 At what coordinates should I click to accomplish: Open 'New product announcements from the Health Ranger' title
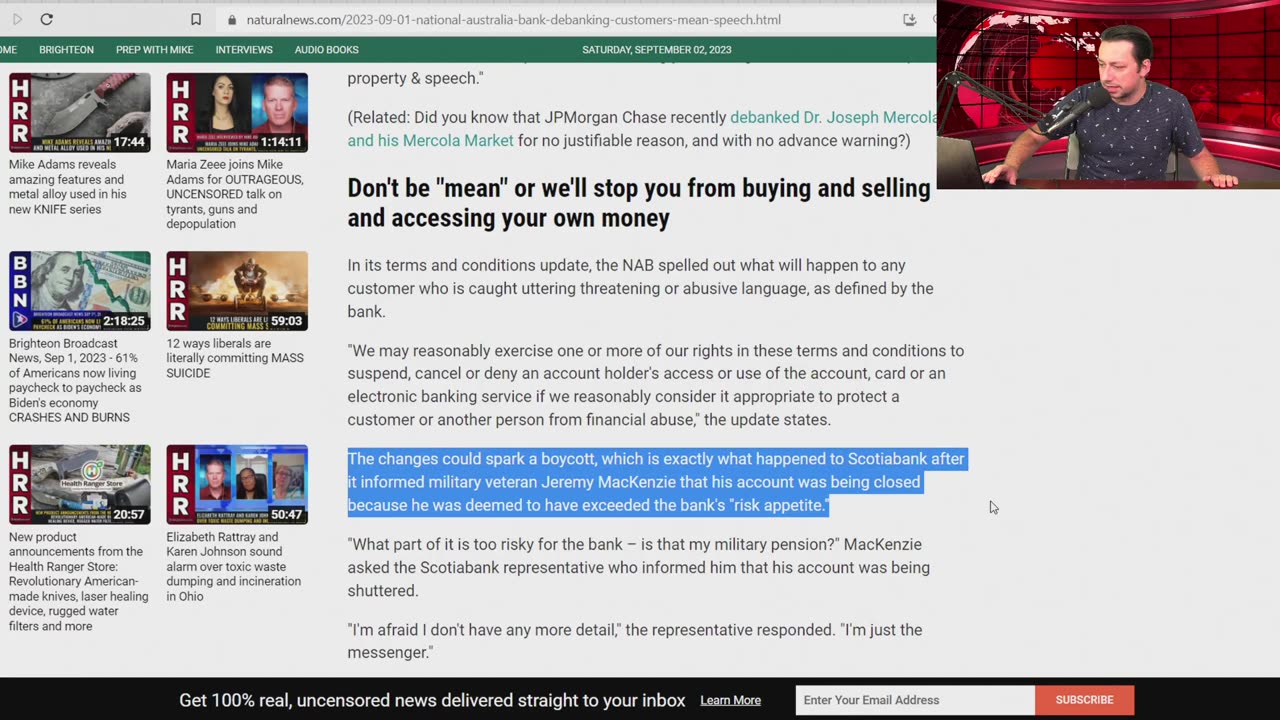click(79, 581)
